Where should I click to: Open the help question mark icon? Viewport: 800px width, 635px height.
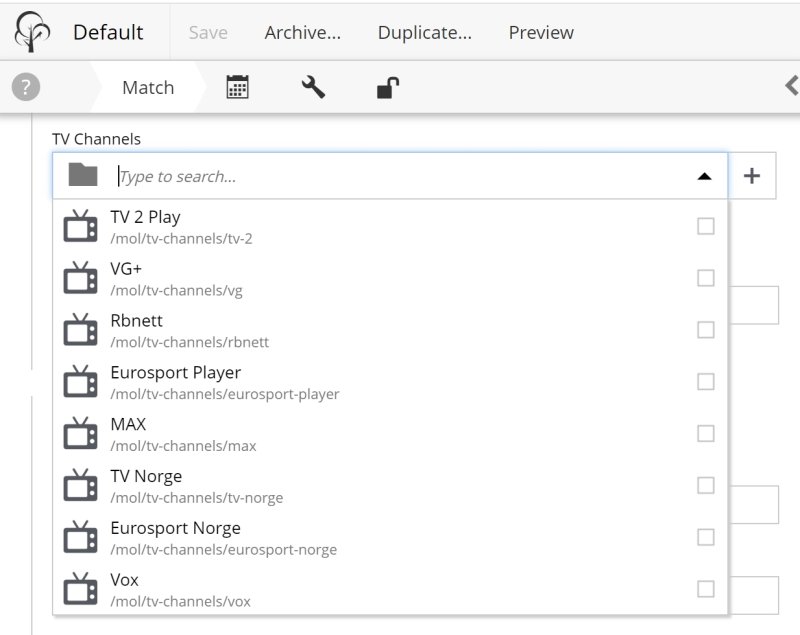point(26,87)
